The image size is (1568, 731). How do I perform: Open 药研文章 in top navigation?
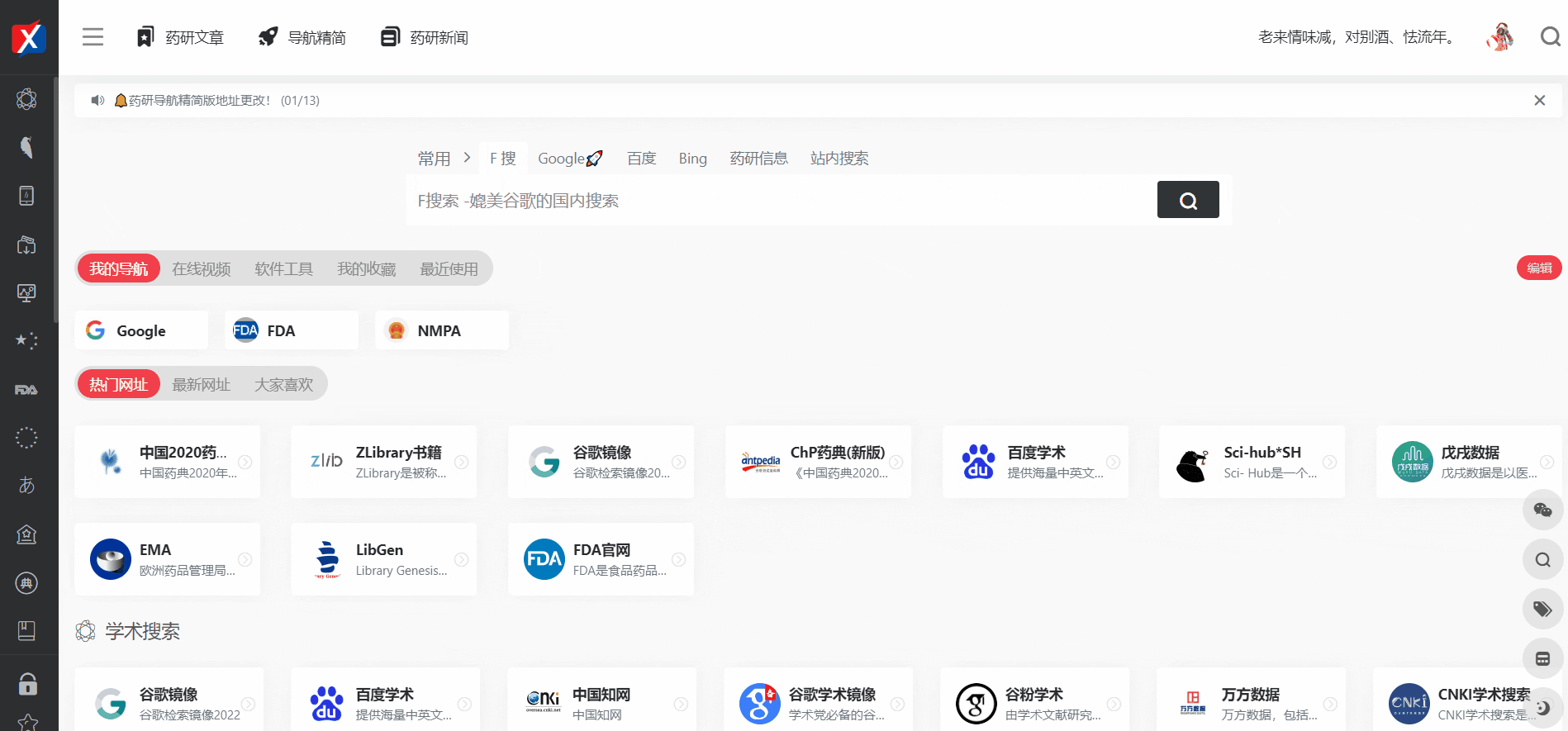(x=180, y=37)
